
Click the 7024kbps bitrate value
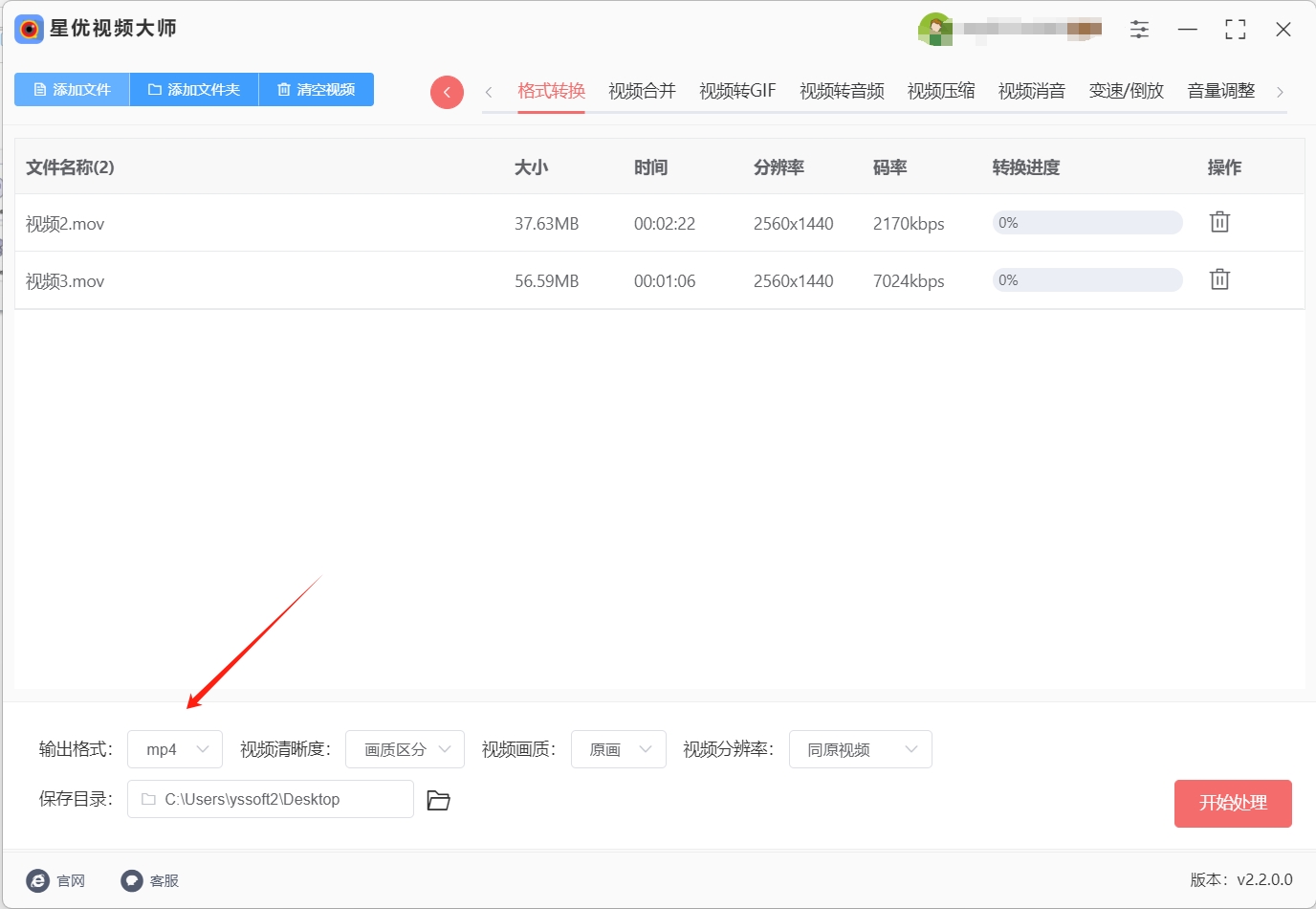pyautogui.click(x=909, y=281)
